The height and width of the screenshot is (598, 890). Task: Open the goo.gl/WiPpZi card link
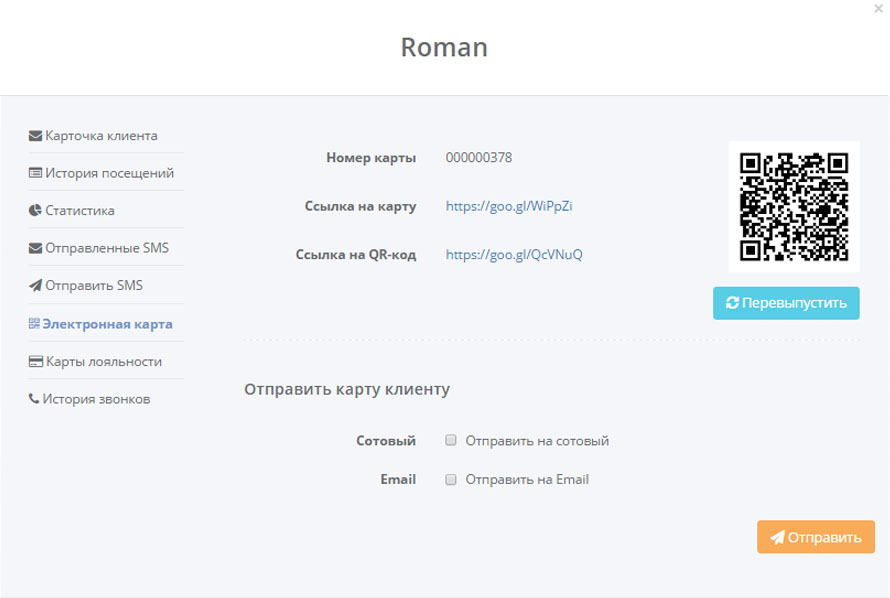(509, 206)
